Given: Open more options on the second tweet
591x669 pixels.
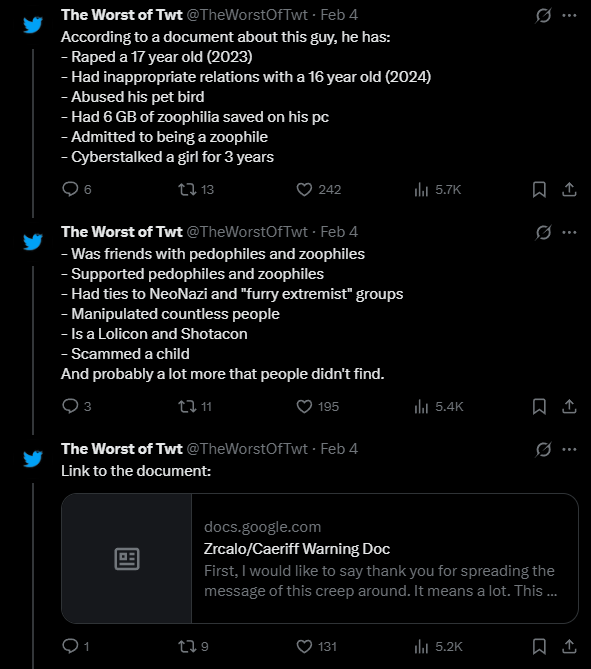Looking at the screenshot, I should click(x=569, y=233).
